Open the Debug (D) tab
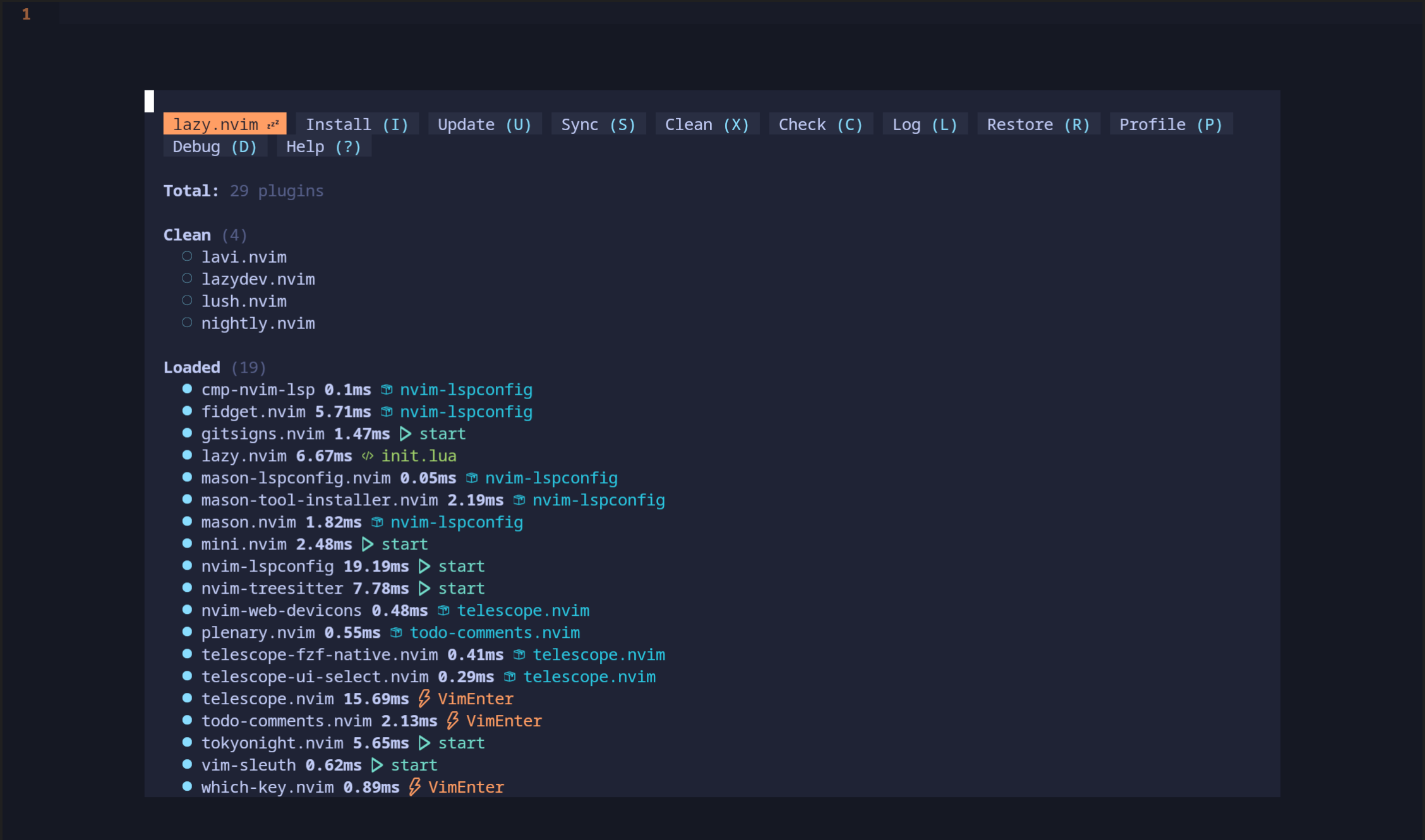This screenshot has height=840, width=1425. (215, 147)
